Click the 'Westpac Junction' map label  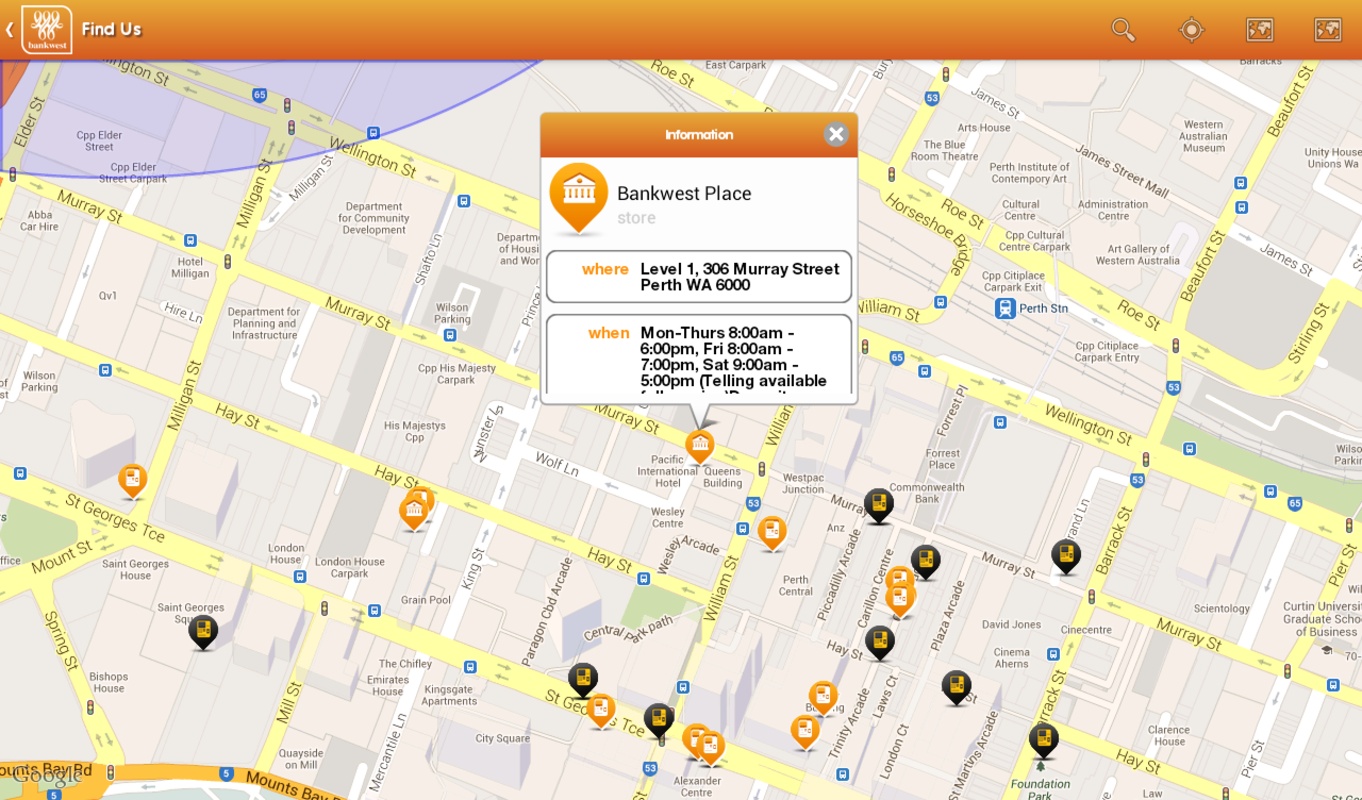tap(803, 483)
